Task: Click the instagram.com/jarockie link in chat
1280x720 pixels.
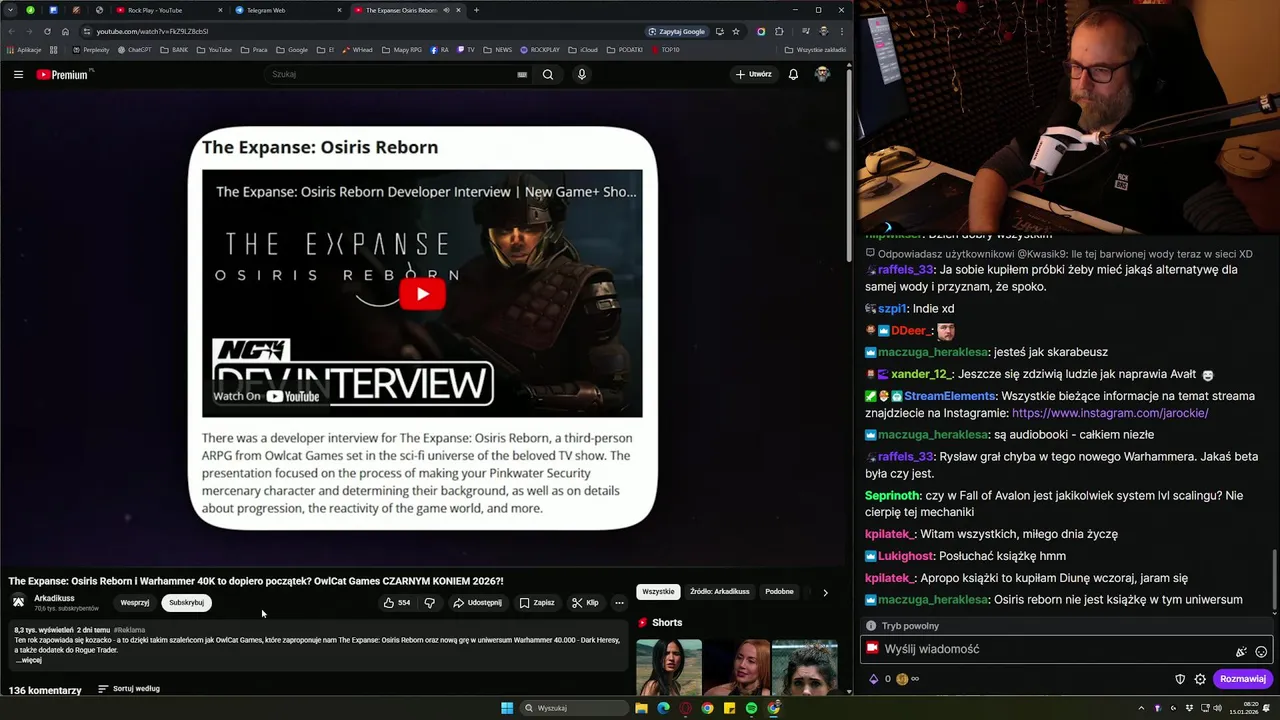Action: click(1110, 413)
